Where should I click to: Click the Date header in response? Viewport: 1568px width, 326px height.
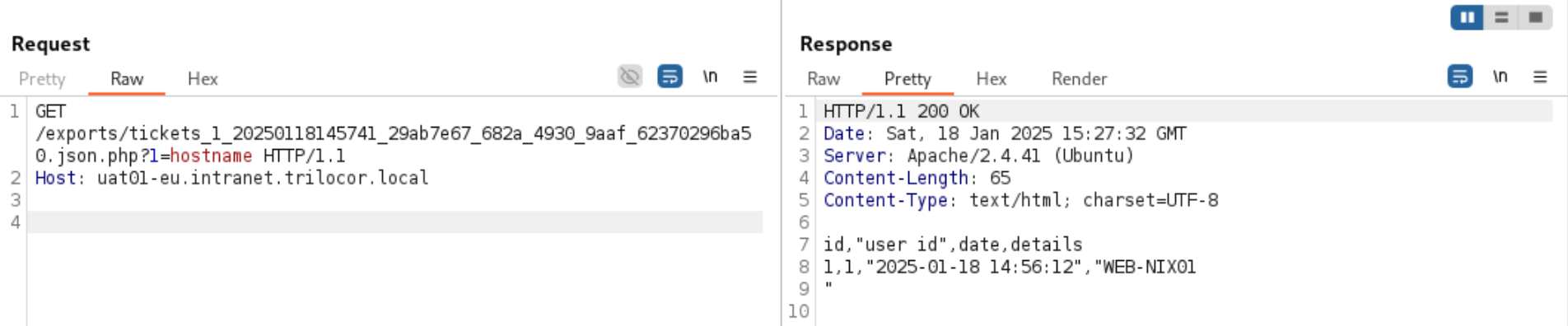click(x=1005, y=133)
